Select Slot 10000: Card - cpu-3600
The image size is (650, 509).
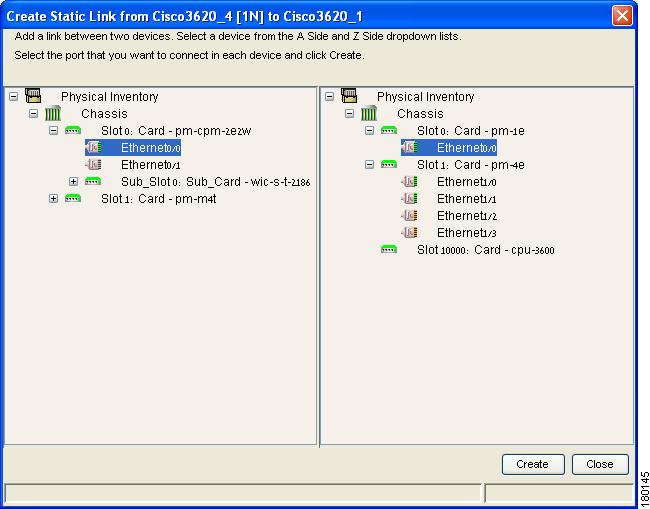486,250
